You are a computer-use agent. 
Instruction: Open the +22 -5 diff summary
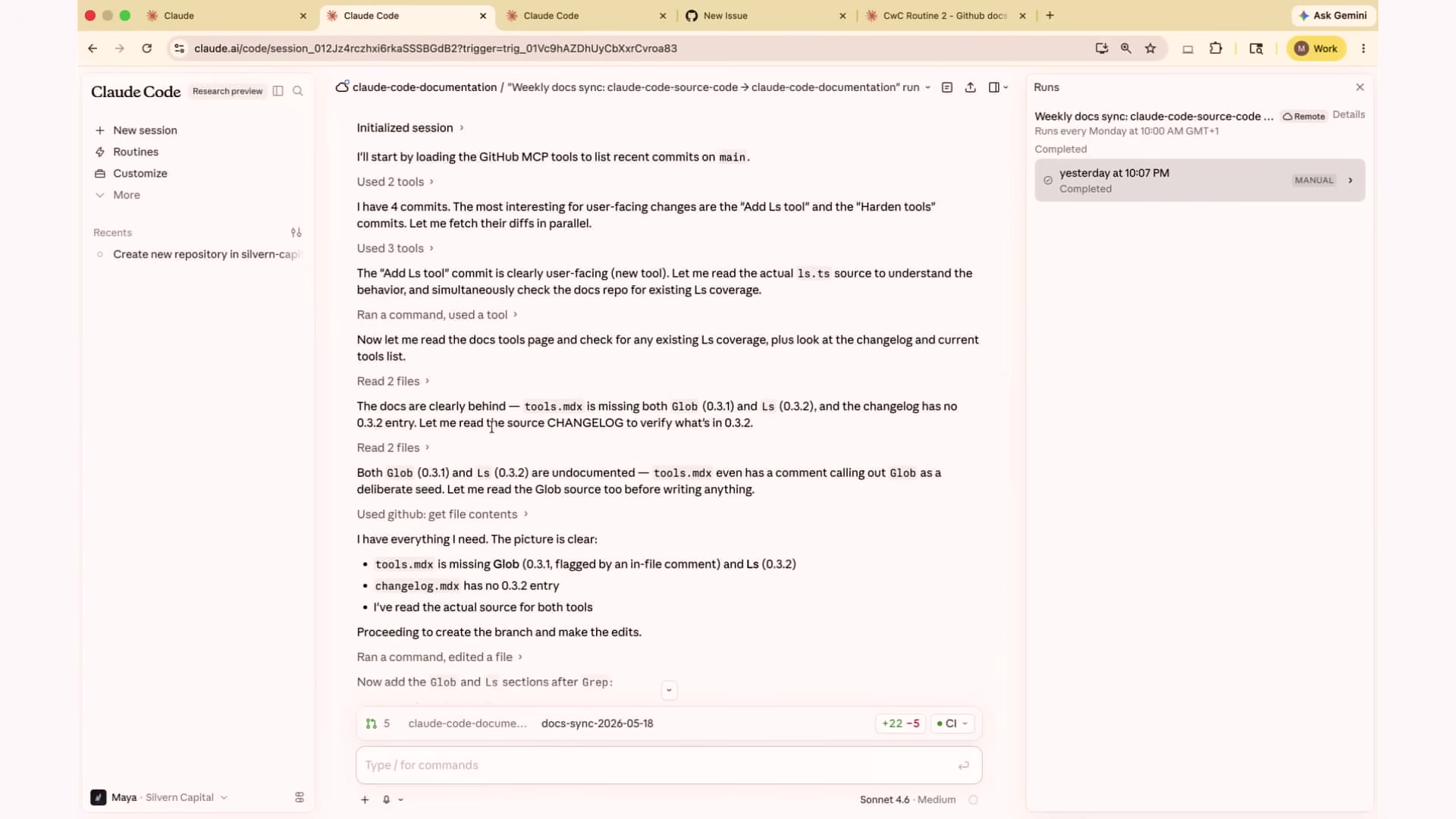click(x=900, y=723)
